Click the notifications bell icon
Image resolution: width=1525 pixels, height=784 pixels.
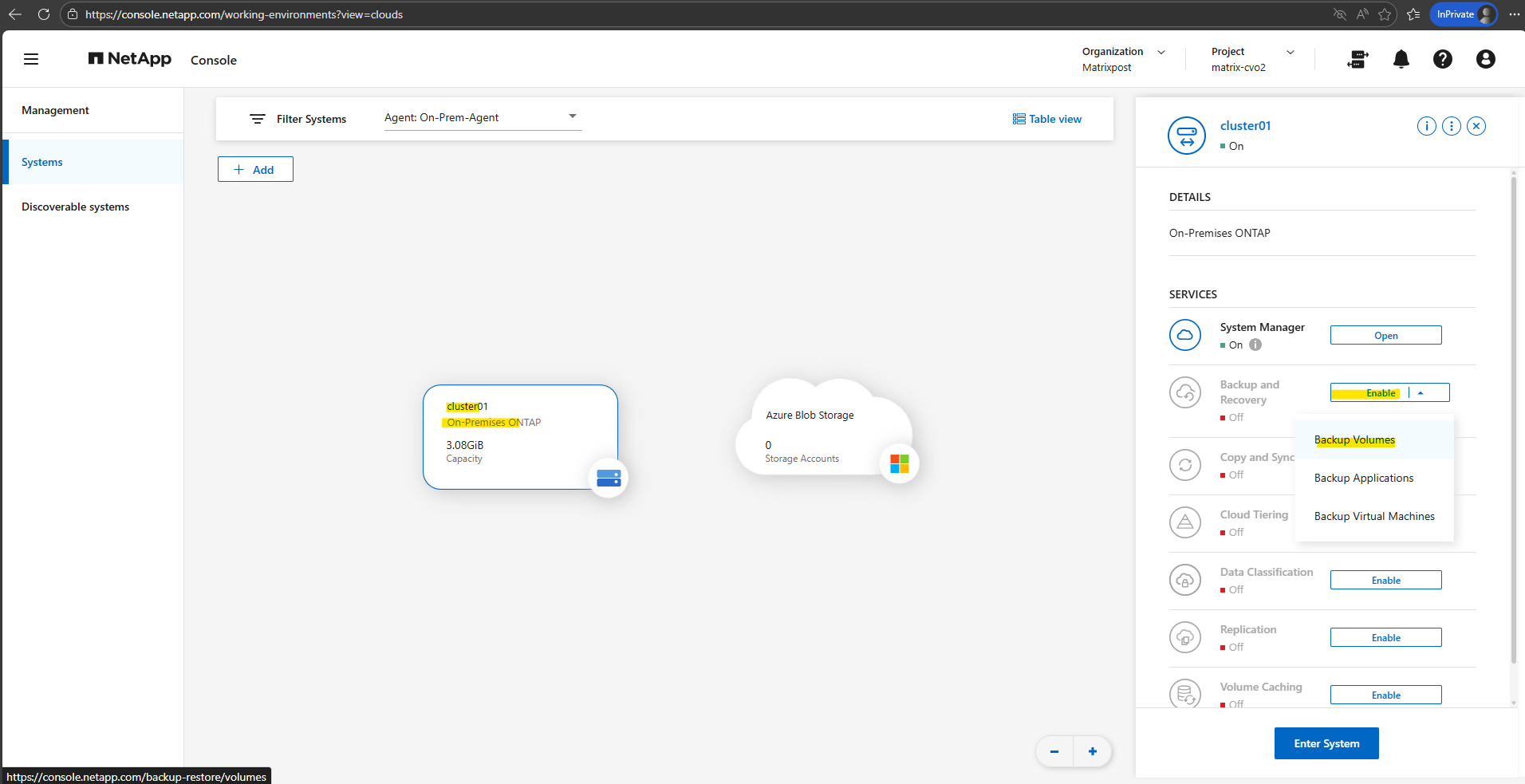coord(1401,59)
